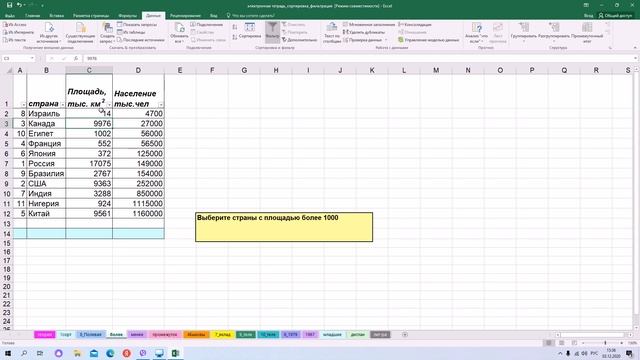
Task: Click the Вход sign-in link
Action: click(588, 16)
